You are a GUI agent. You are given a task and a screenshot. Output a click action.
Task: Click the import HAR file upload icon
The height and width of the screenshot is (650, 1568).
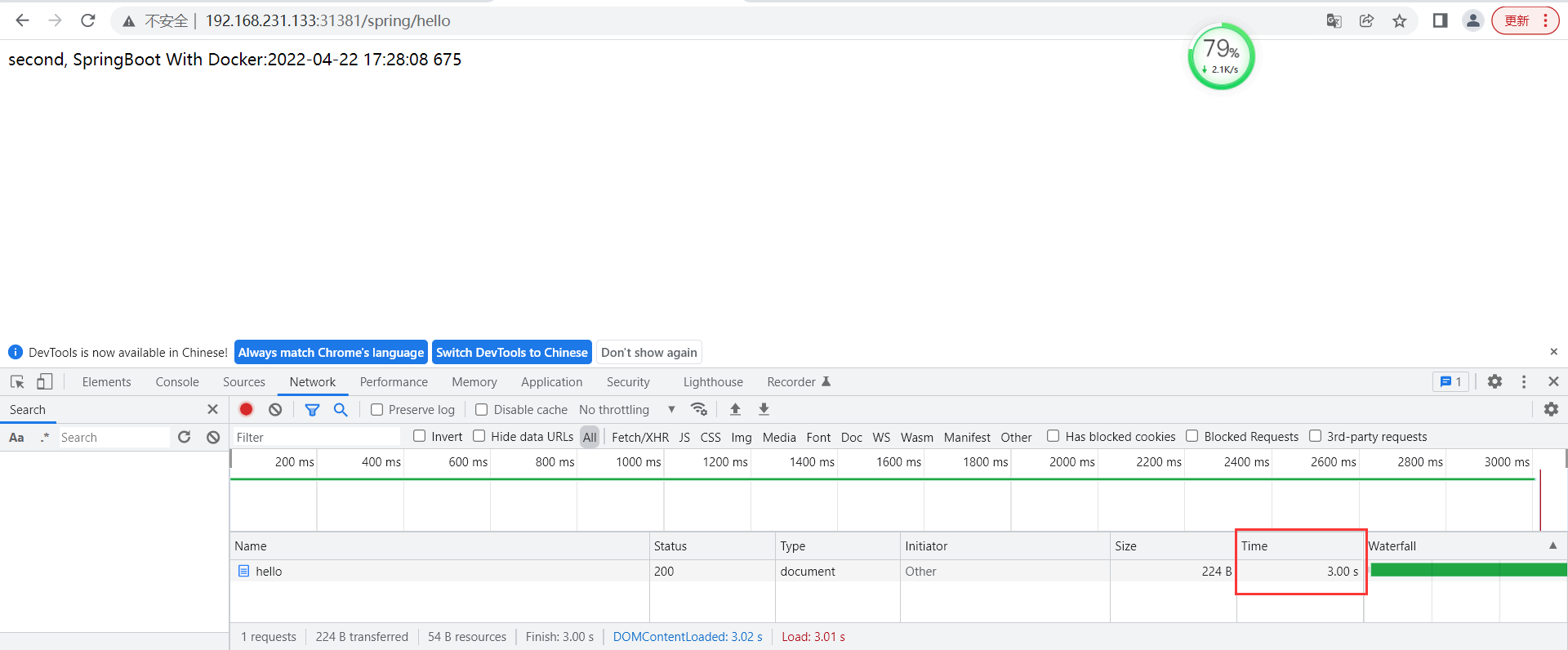click(735, 409)
